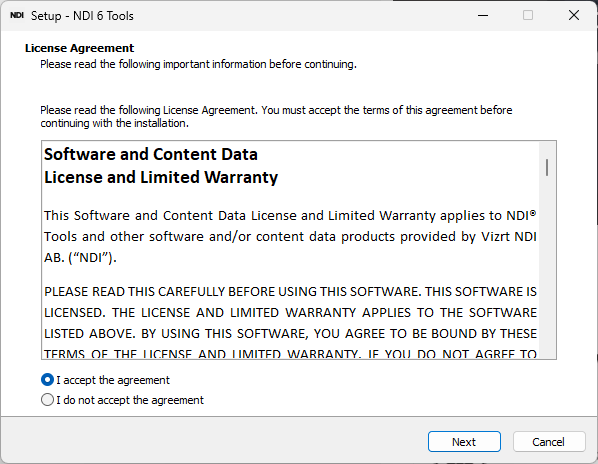
Task: Click the NDI logo in title bar
Action: [17, 15]
